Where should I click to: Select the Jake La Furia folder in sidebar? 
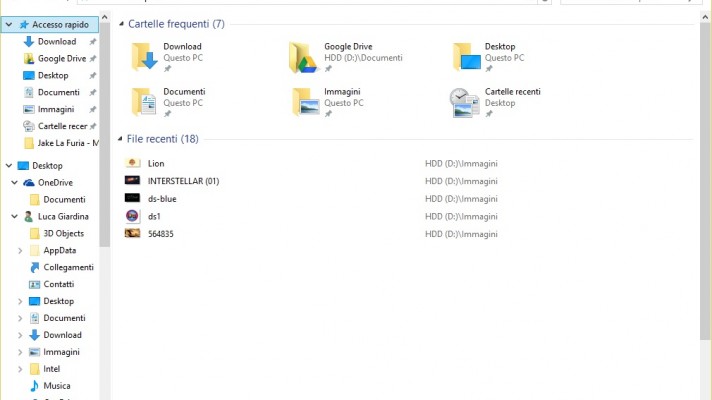[61, 143]
